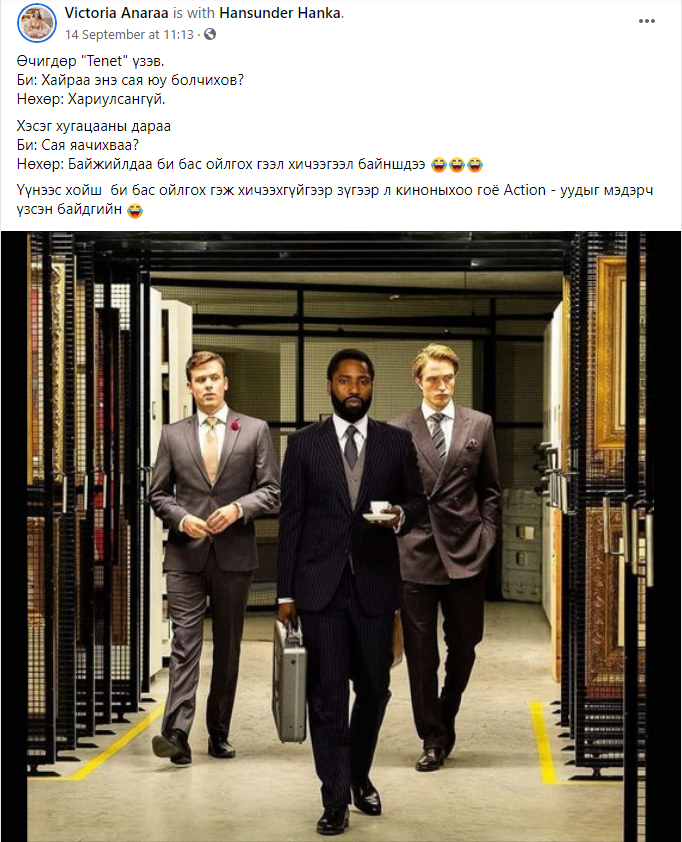
Task: Click the line "Нөхөр: Хариулсангүй."
Action: (x=91, y=99)
